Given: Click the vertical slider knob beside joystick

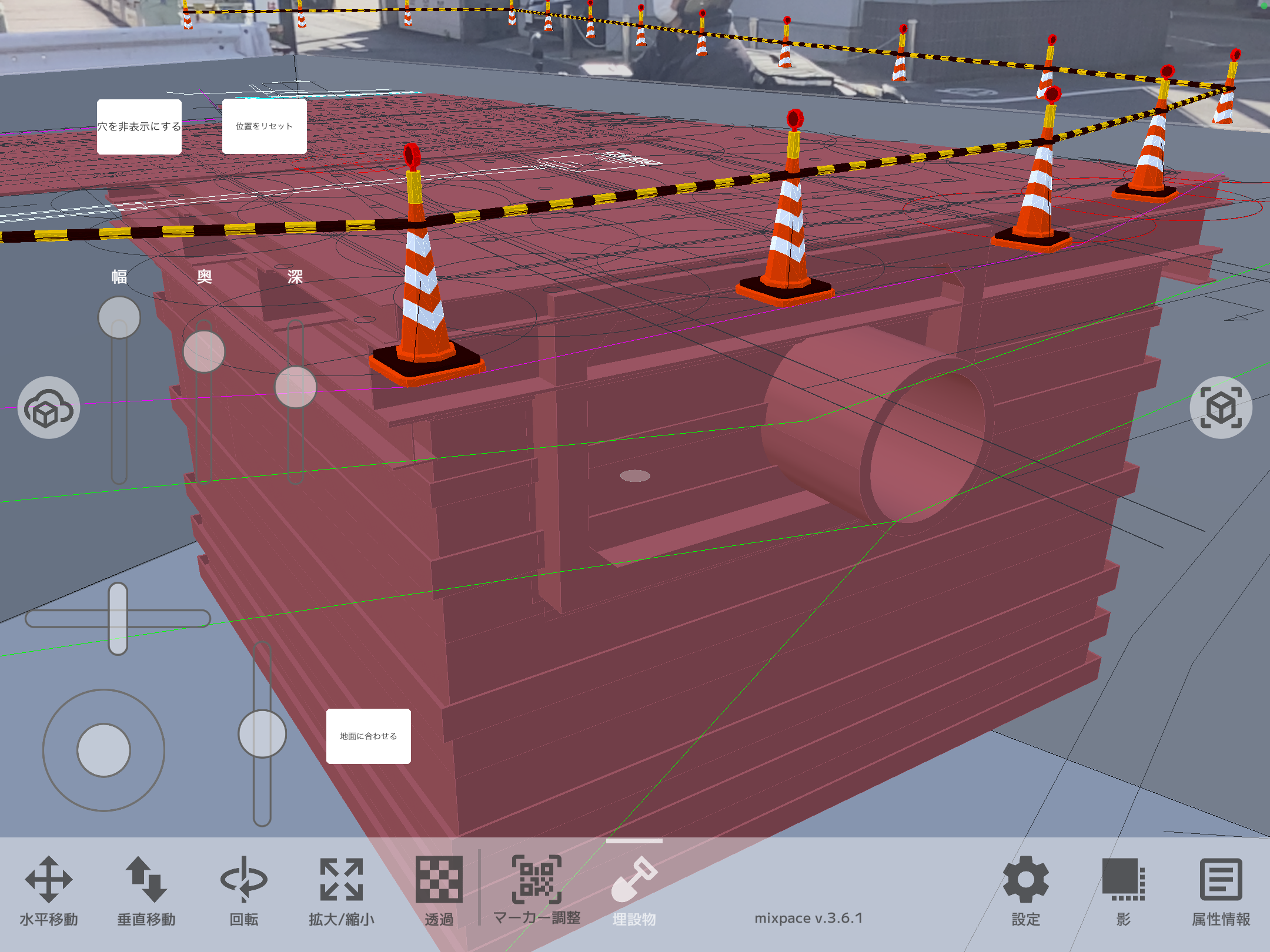Looking at the screenshot, I should pos(262,734).
